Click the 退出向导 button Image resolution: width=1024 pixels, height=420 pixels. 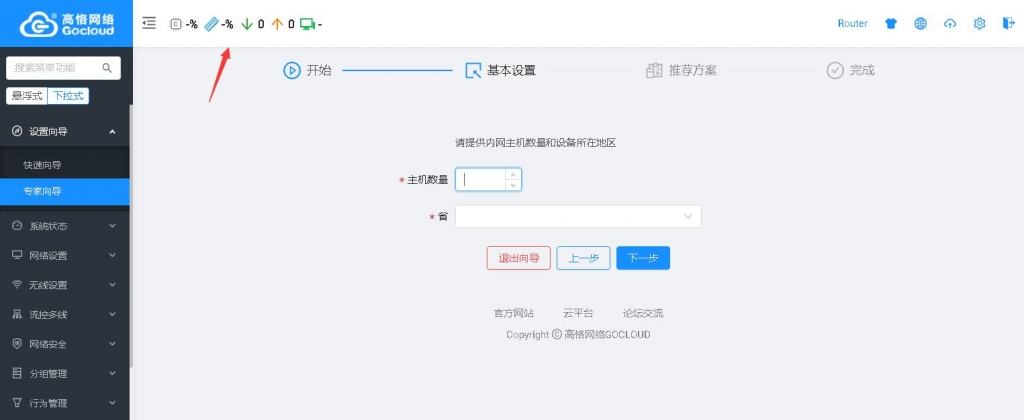(519, 258)
